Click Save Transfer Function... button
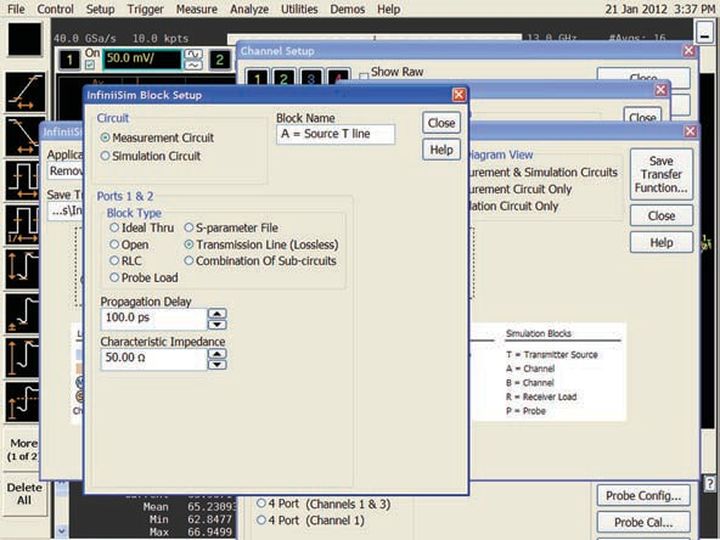The image size is (720, 540). pos(661,174)
